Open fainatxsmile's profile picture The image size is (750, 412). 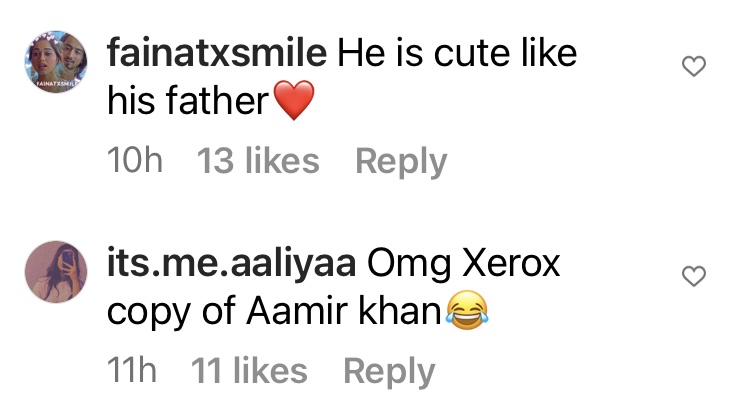click(56, 61)
